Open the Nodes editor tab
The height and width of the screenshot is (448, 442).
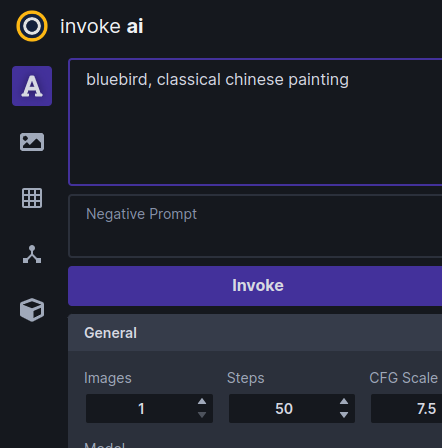click(x=32, y=254)
